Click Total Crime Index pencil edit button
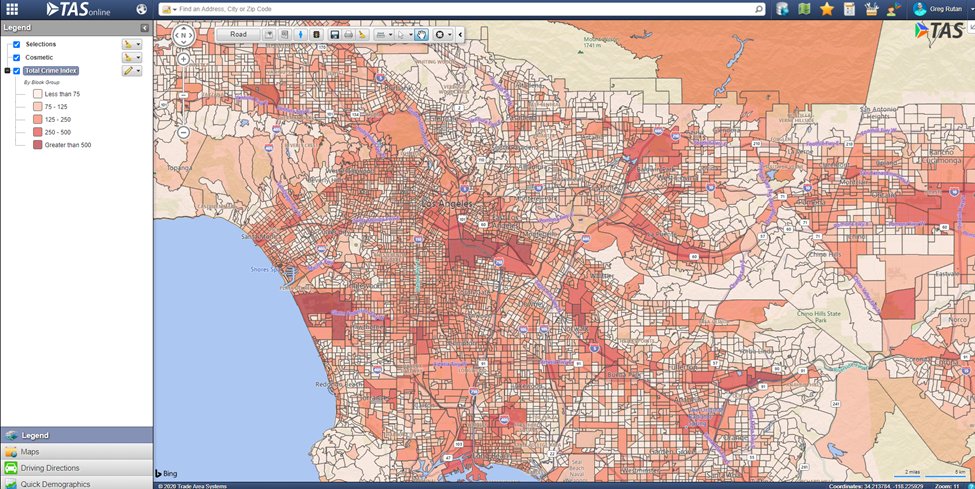 [128, 71]
